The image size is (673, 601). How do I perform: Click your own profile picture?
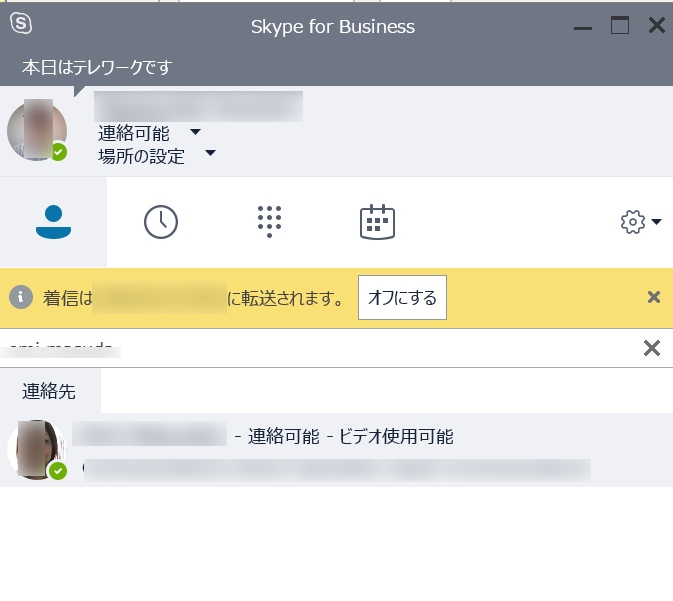(37, 131)
